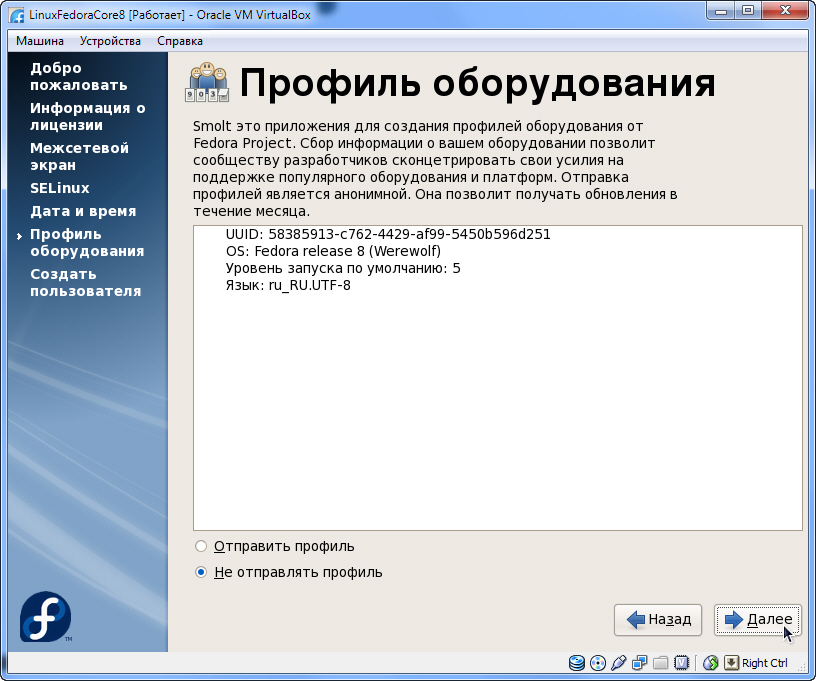This screenshot has height=681, width=816.
Task: Click the 'Назад' back button
Action: tap(658, 620)
